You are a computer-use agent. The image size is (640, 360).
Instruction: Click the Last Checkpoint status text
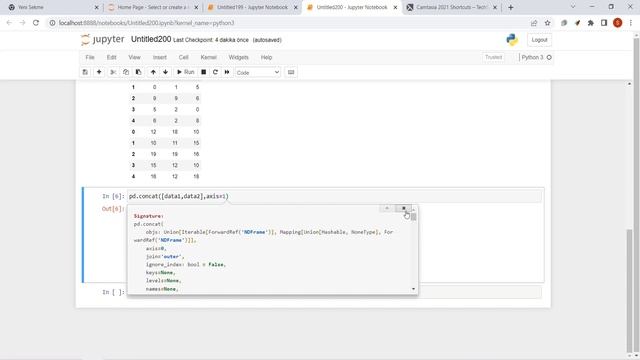211,40
